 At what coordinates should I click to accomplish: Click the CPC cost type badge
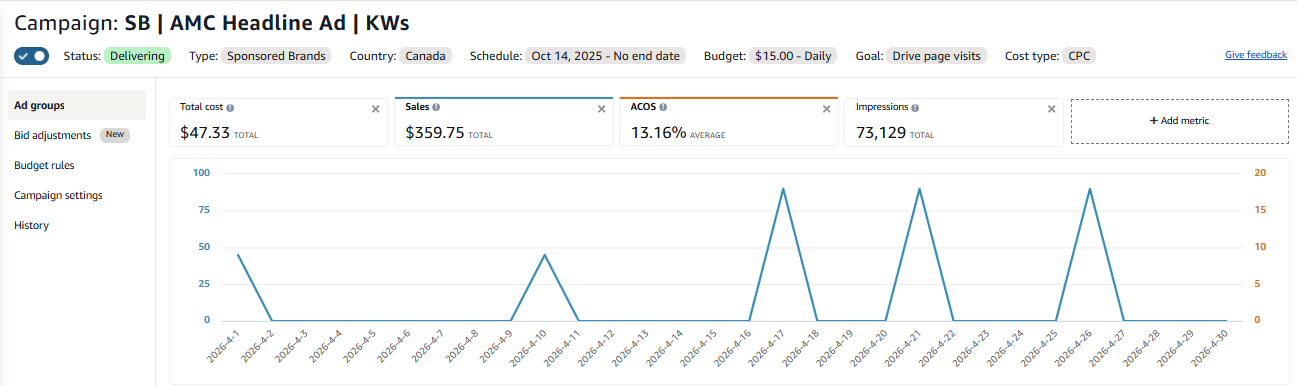click(x=1079, y=56)
